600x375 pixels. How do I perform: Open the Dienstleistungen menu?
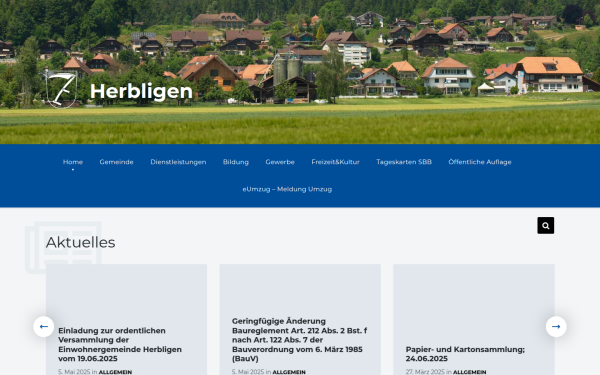point(178,162)
